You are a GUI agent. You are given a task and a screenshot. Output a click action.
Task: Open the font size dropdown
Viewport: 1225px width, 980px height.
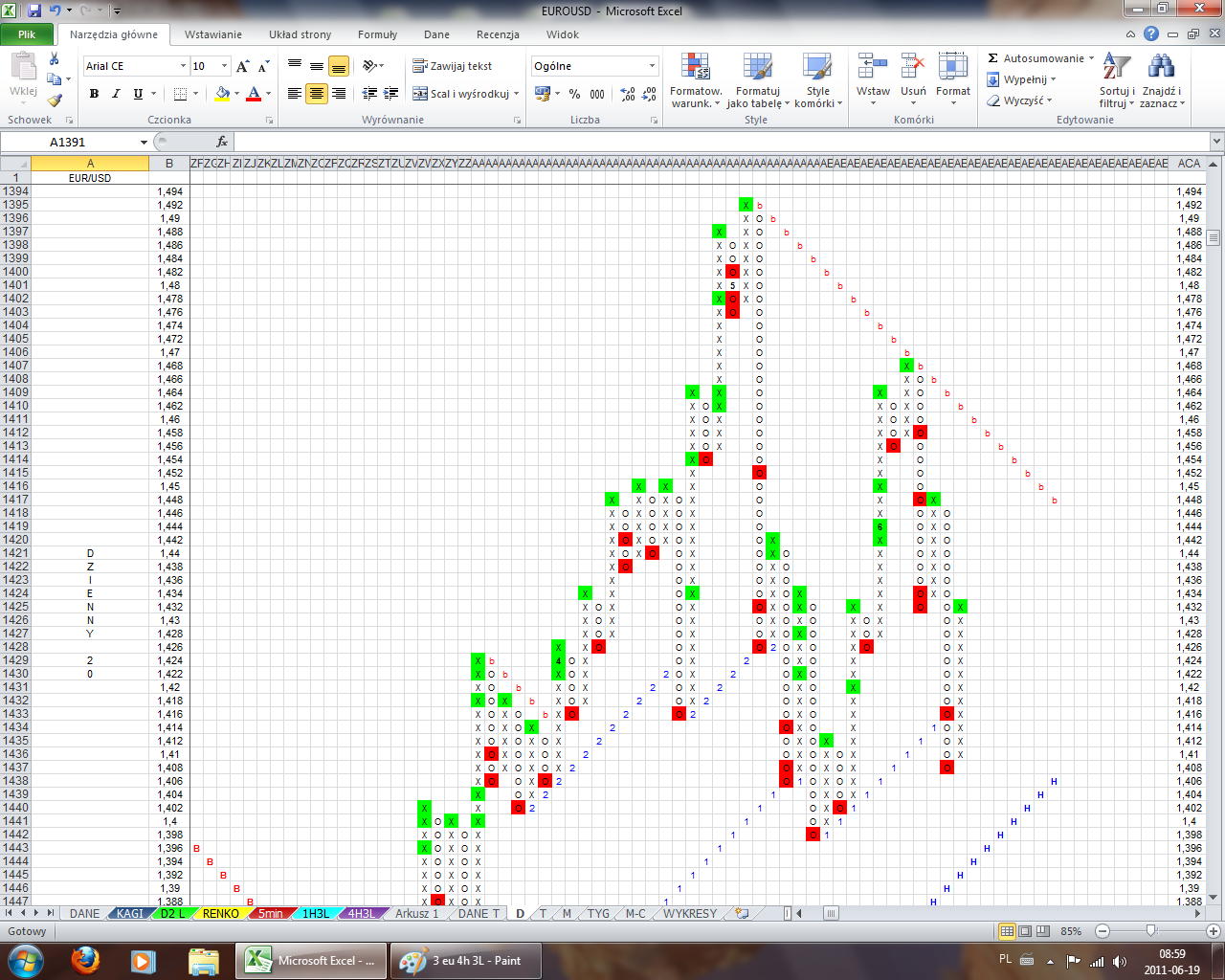(x=225, y=66)
